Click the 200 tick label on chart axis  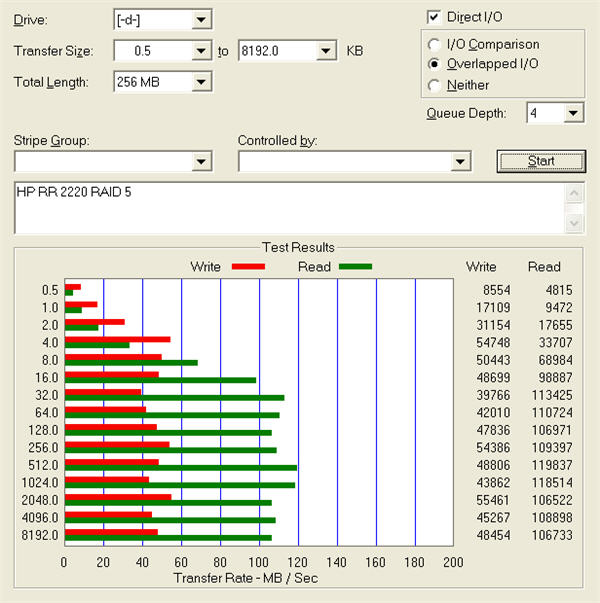pos(453,562)
